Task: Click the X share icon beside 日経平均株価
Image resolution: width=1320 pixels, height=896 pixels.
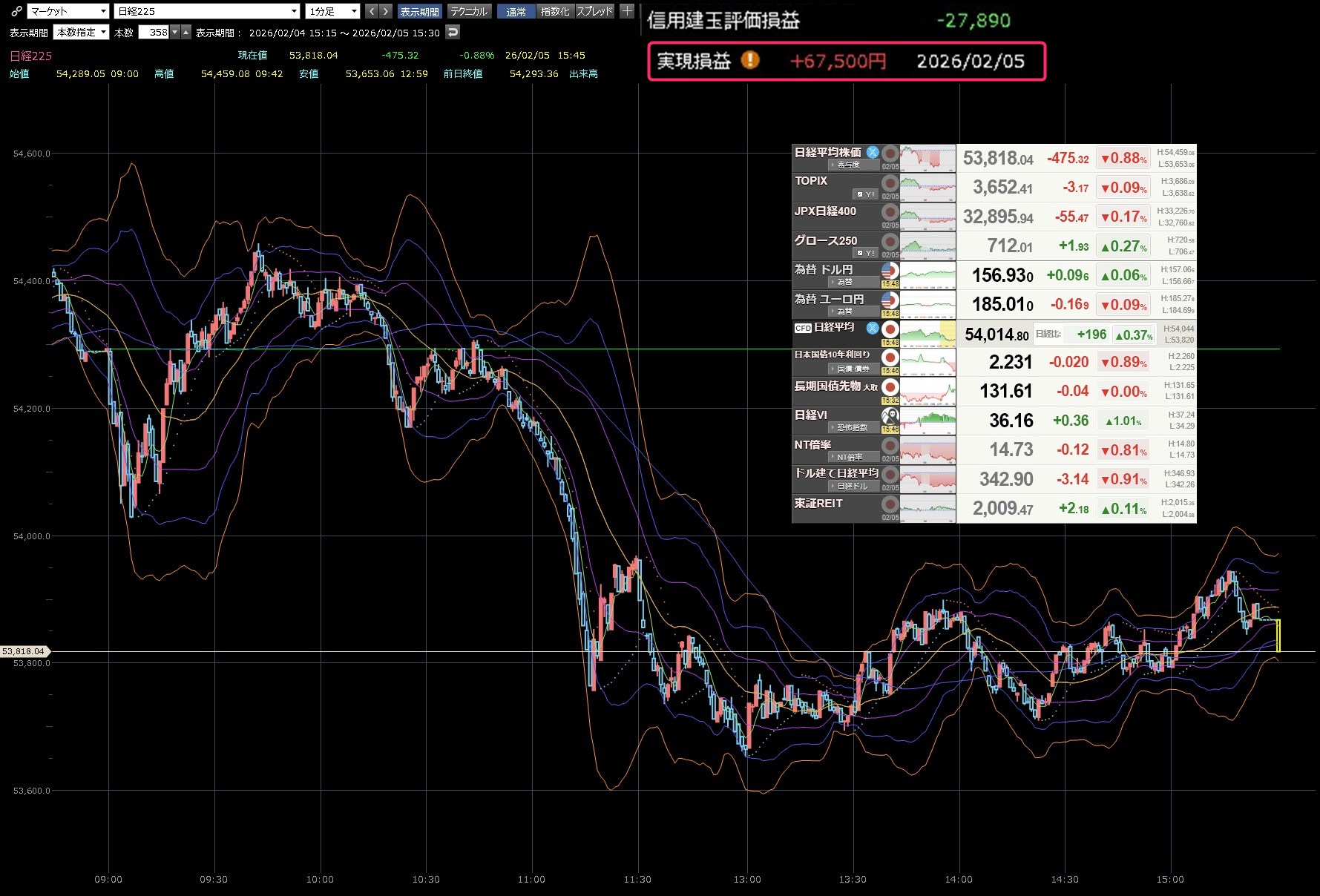Action: [873, 152]
